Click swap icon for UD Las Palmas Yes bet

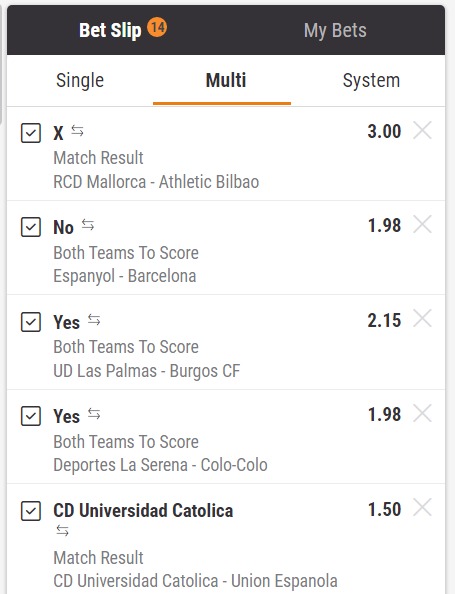click(x=94, y=320)
